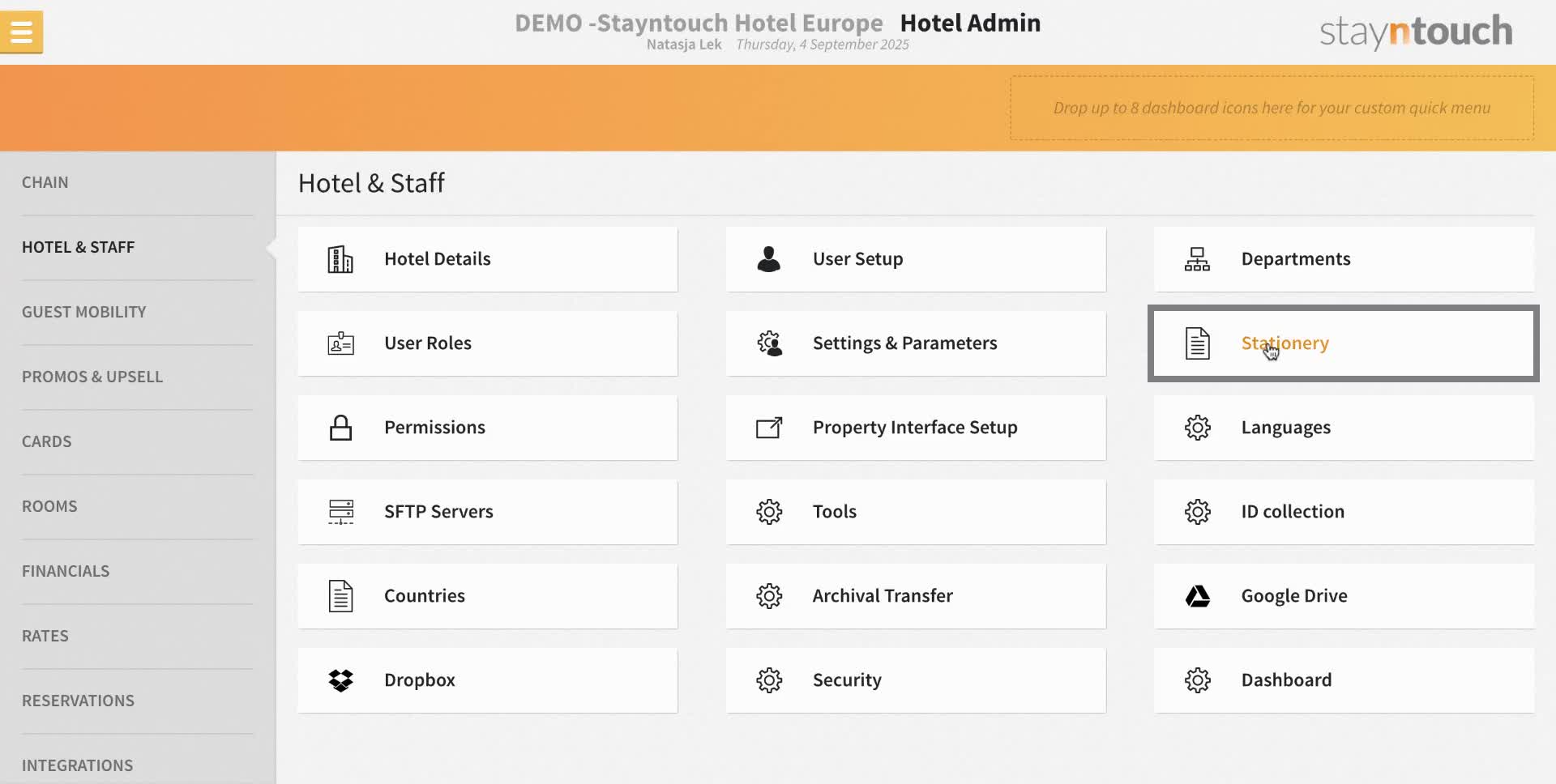Click the Countries document icon
This screenshot has width=1556, height=784.
(340, 596)
